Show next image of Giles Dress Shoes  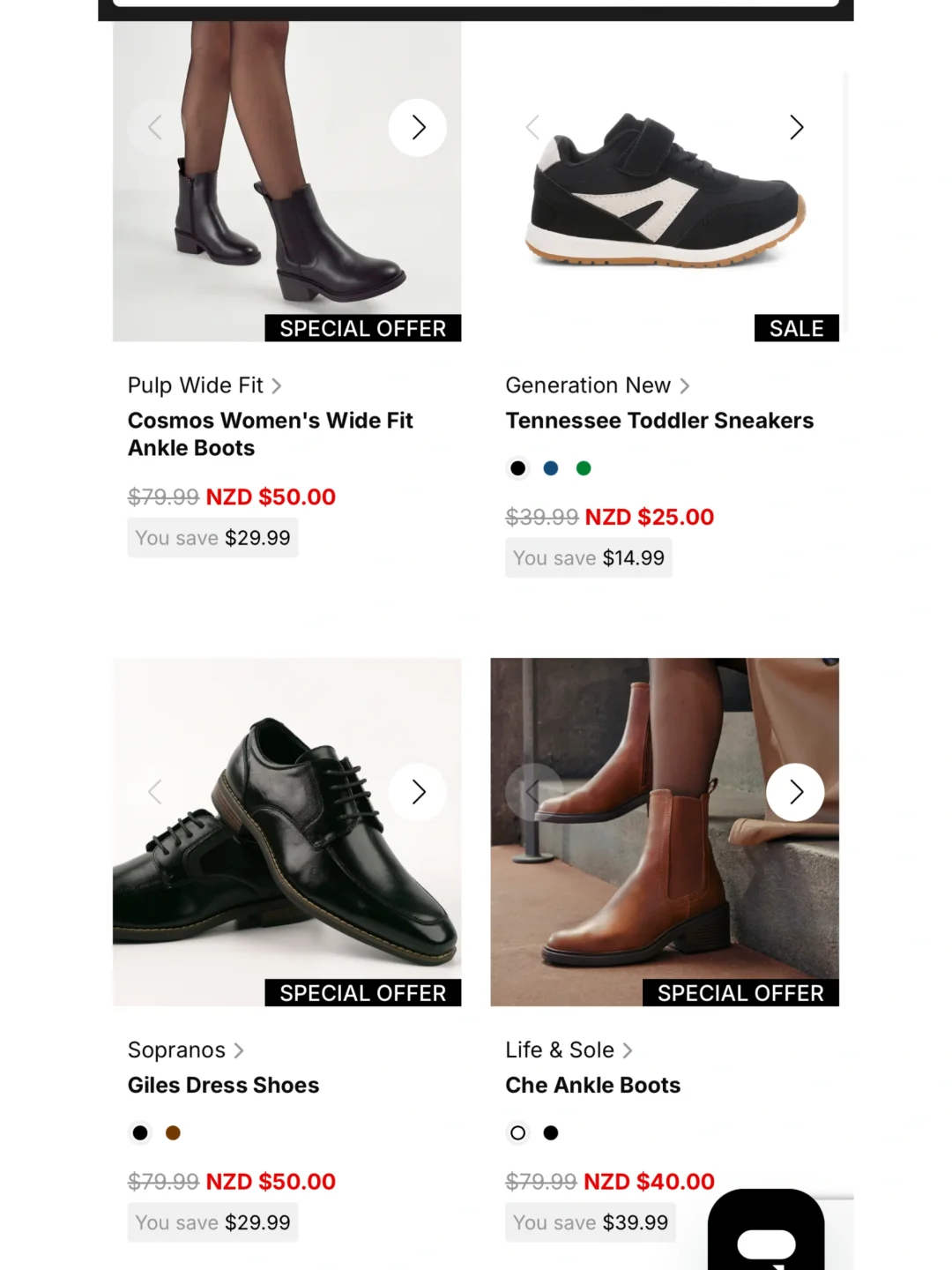click(x=417, y=792)
